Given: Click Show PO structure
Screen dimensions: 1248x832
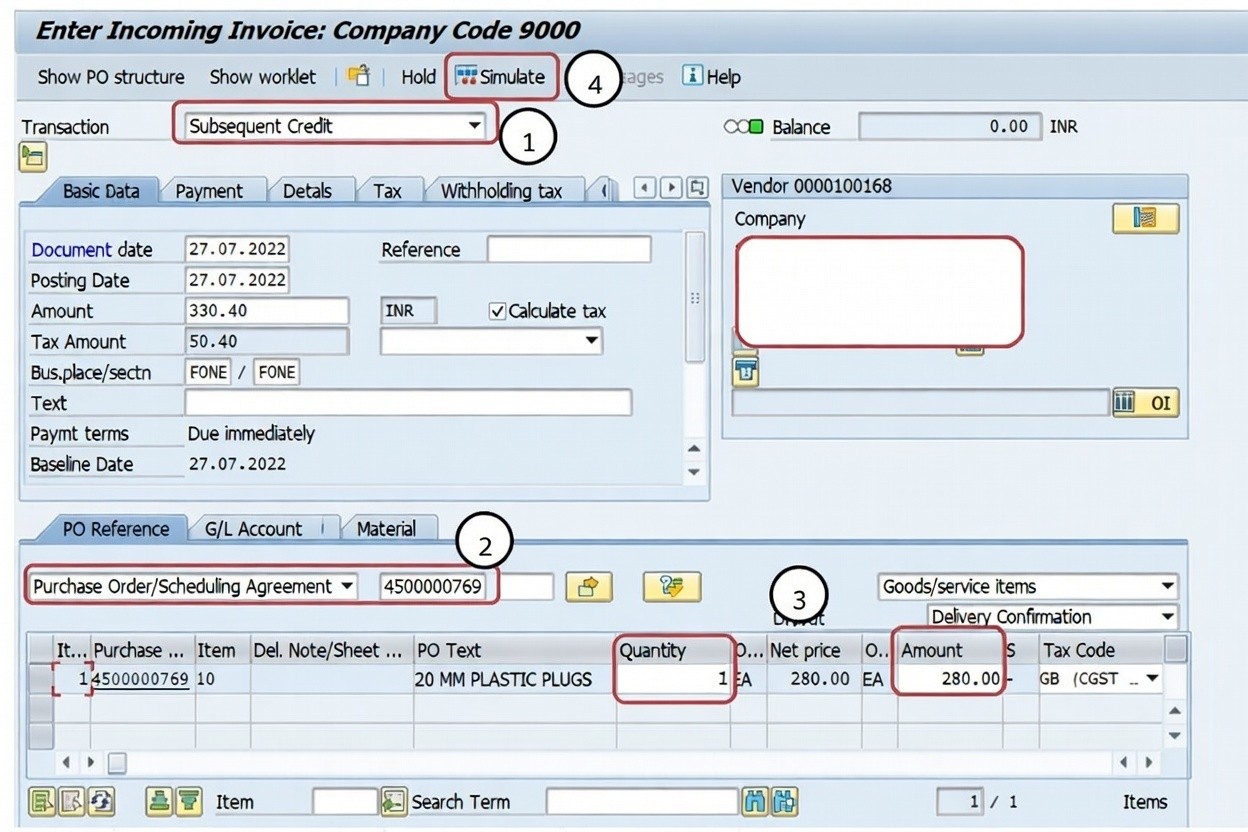Looking at the screenshot, I should (x=110, y=77).
